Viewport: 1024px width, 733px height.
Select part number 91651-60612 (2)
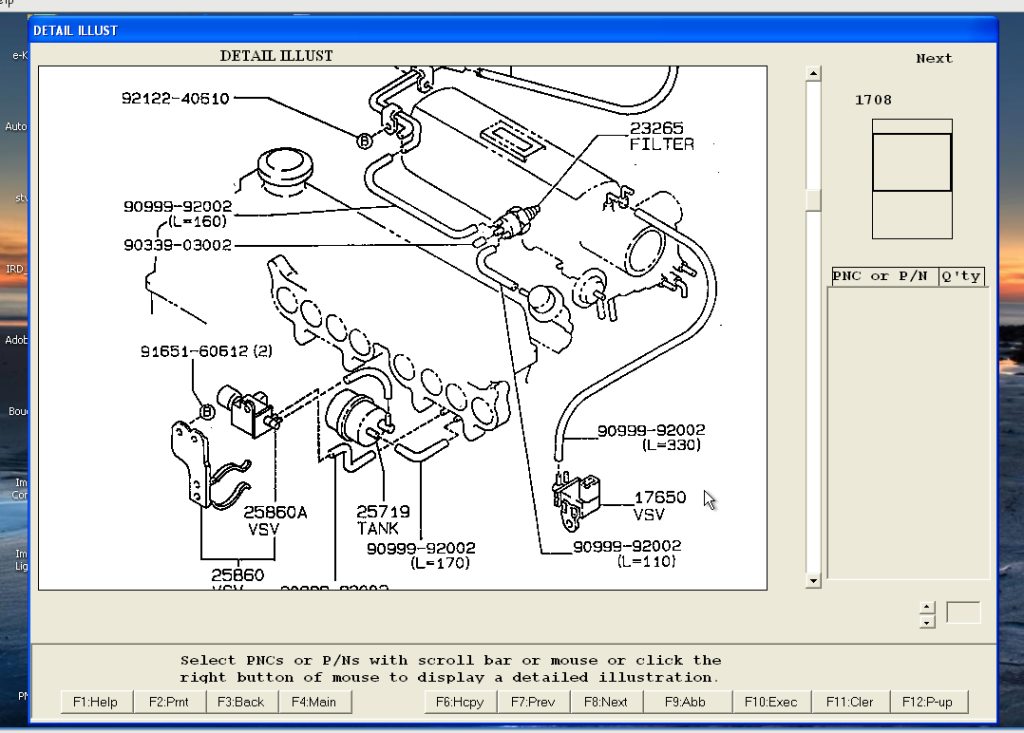pos(206,351)
